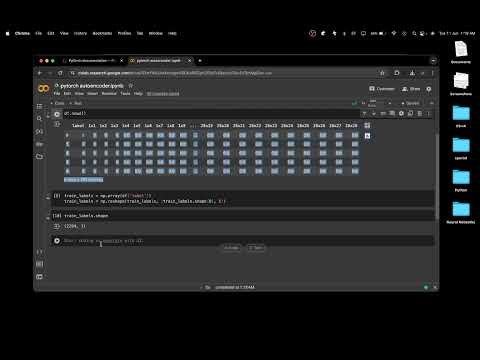Image resolution: width=480 pixels, height=360 pixels.
Task: Open Chrome three-dot menu
Action: pos(433,73)
